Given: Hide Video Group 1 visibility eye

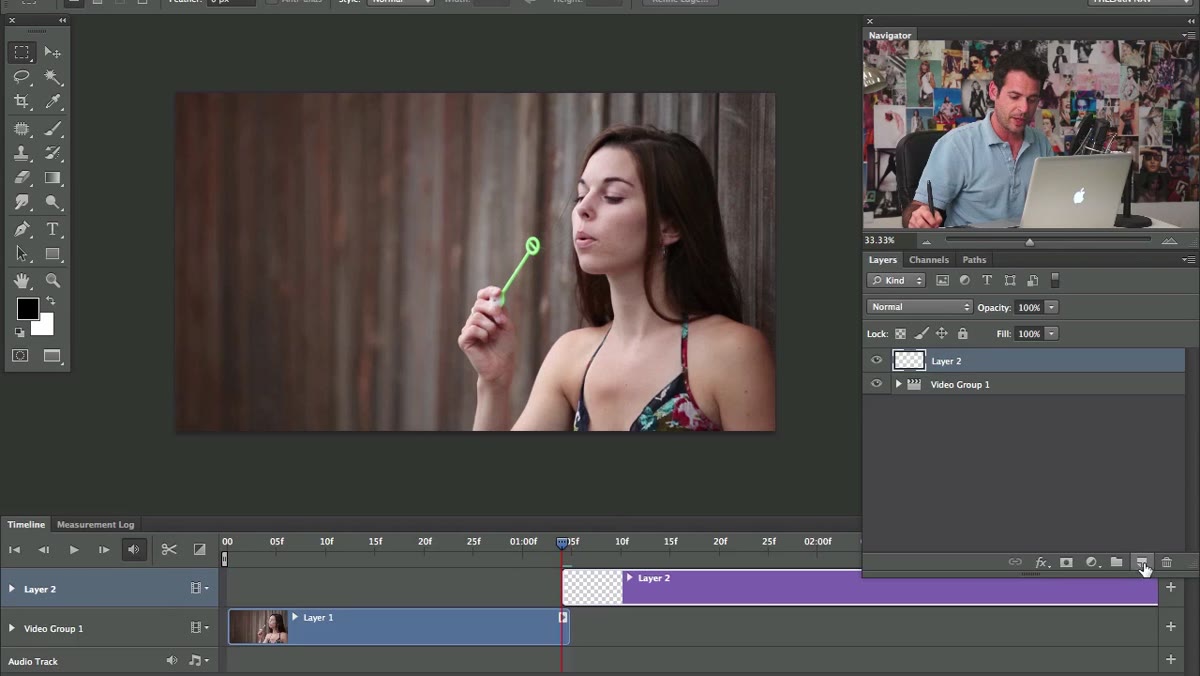Looking at the screenshot, I should [x=877, y=384].
